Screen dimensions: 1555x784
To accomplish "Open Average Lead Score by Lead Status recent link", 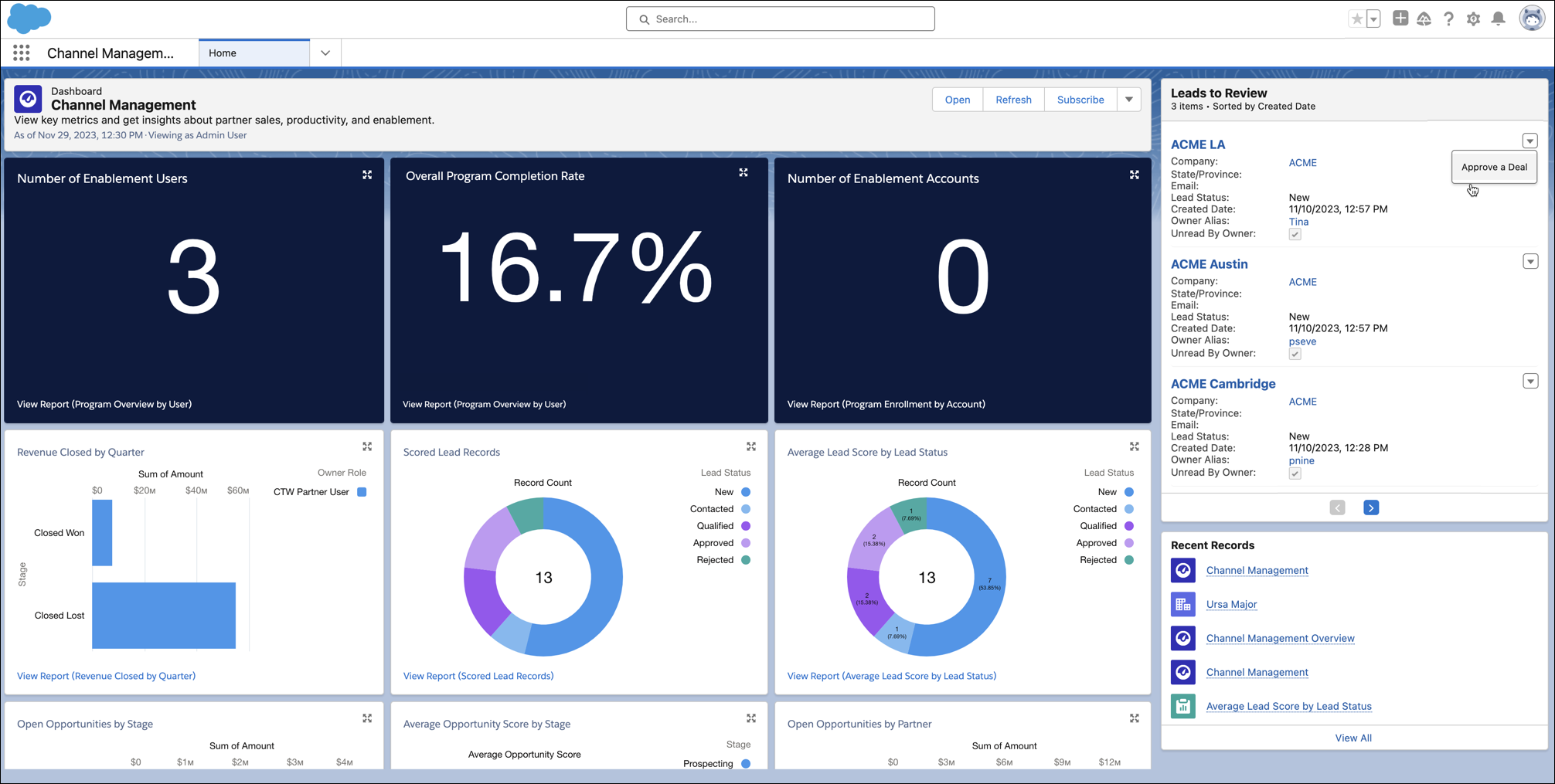I will tap(1288, 706).
